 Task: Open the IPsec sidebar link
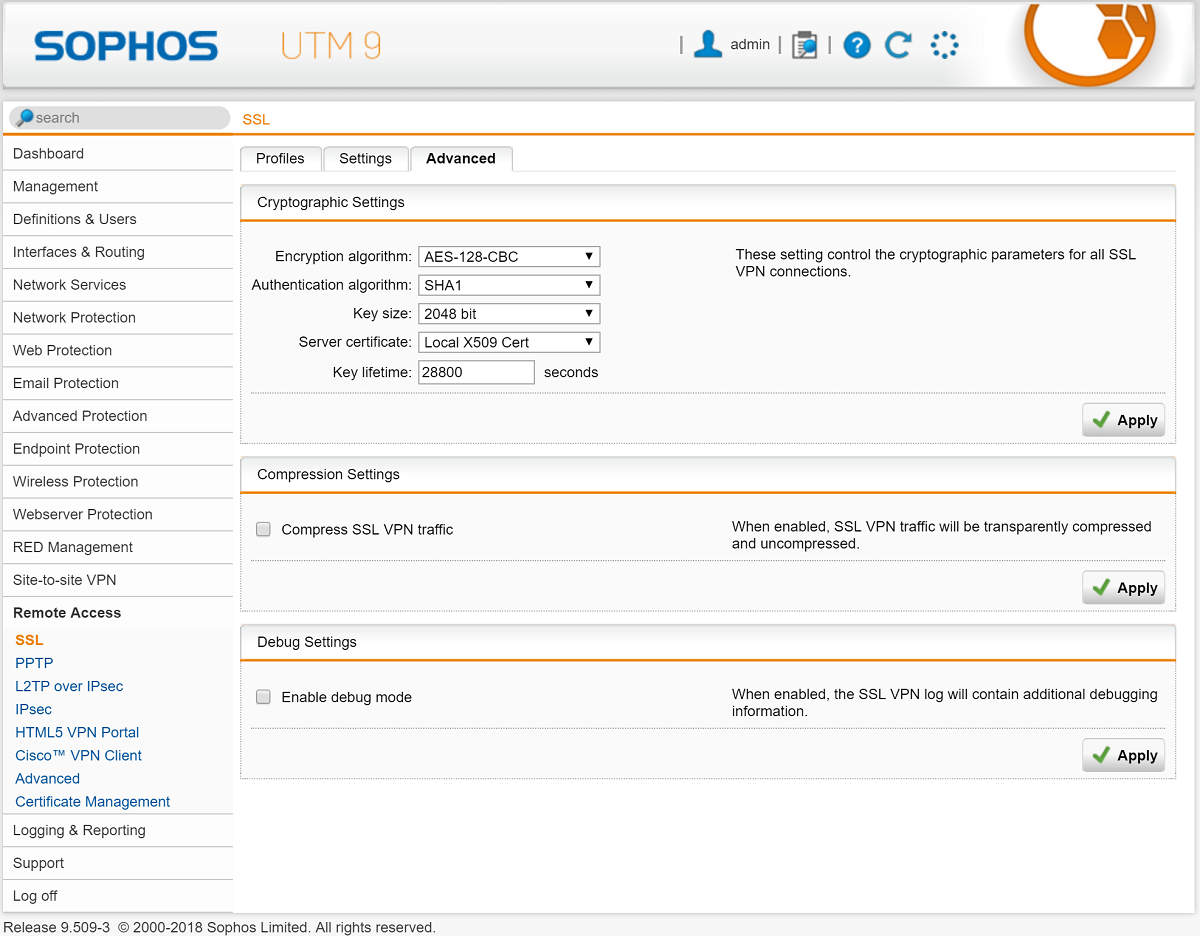pyautogui.click(x=33, y=709)
